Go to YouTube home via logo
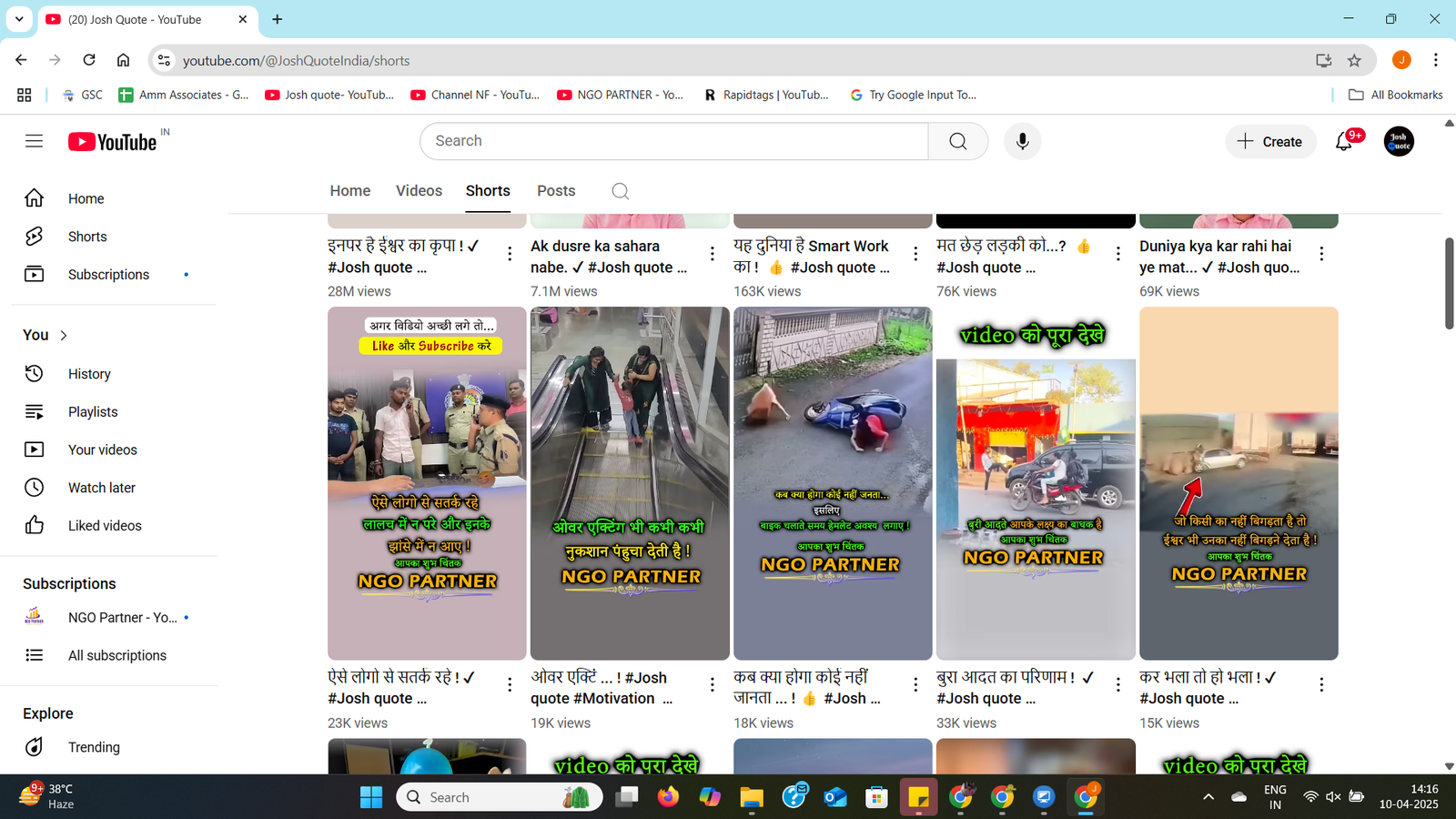The height and width of the screenshot is (819, 1456). pos(113,142)
